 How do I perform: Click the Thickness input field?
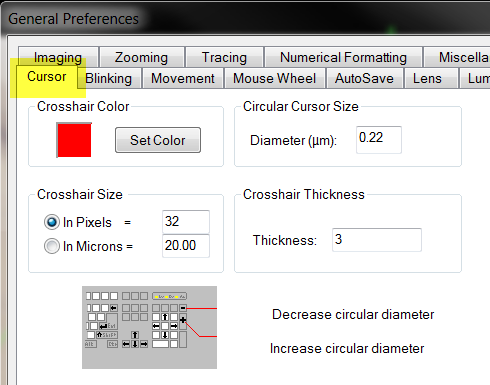pos(377,240)
